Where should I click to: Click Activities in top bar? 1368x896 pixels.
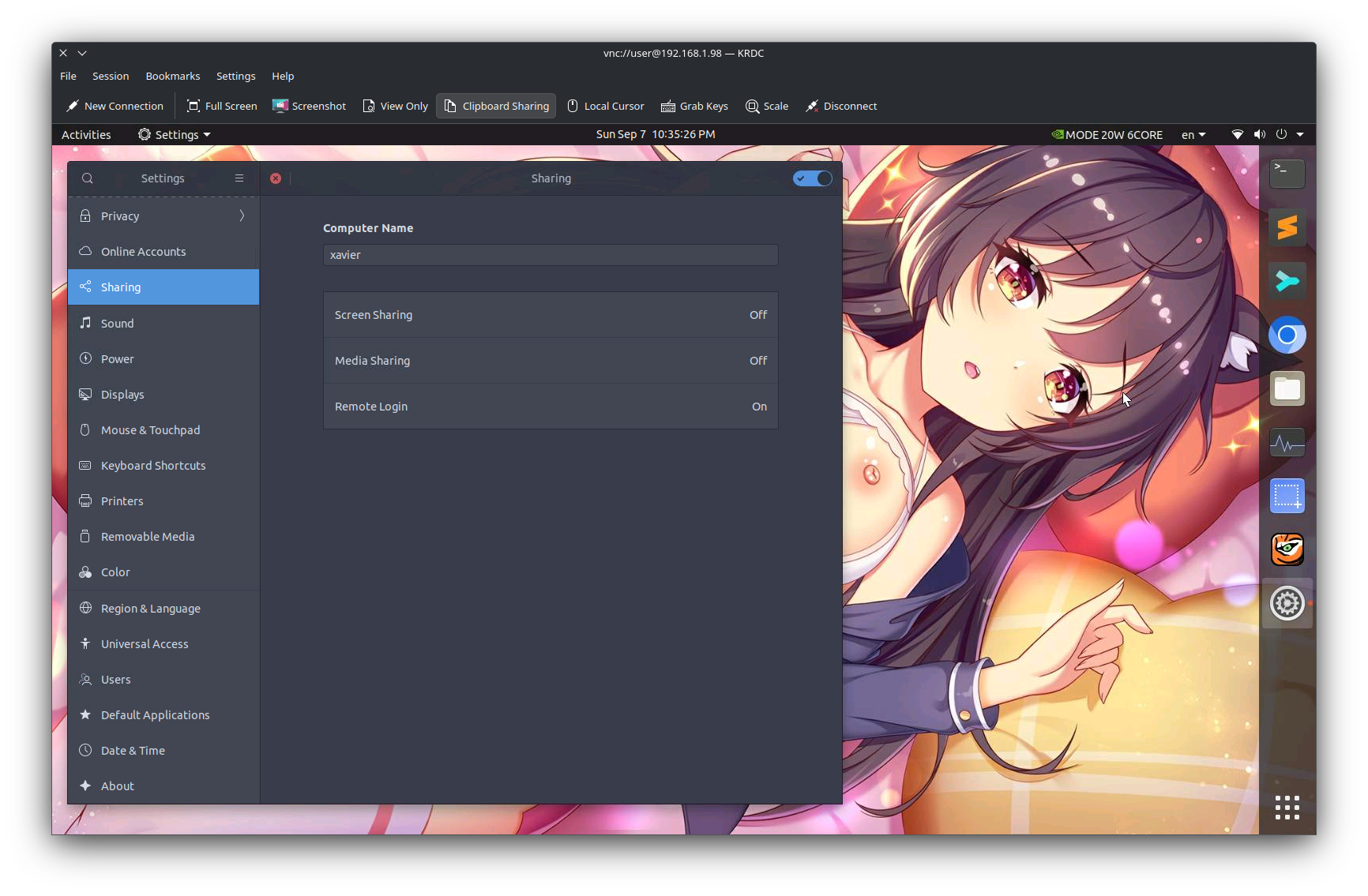click(x=86, y=134)
